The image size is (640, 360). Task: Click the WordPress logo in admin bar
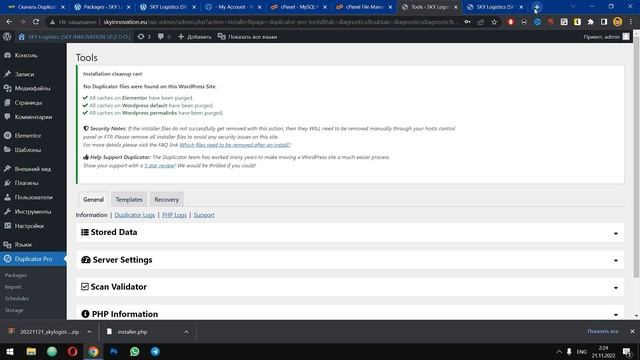click(x=7, y=37)
